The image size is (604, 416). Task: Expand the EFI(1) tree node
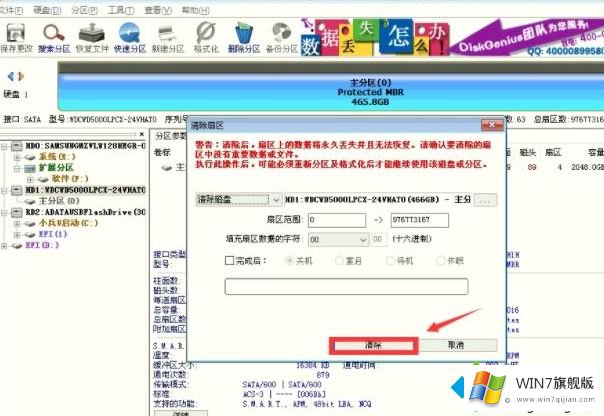(17, 234)
